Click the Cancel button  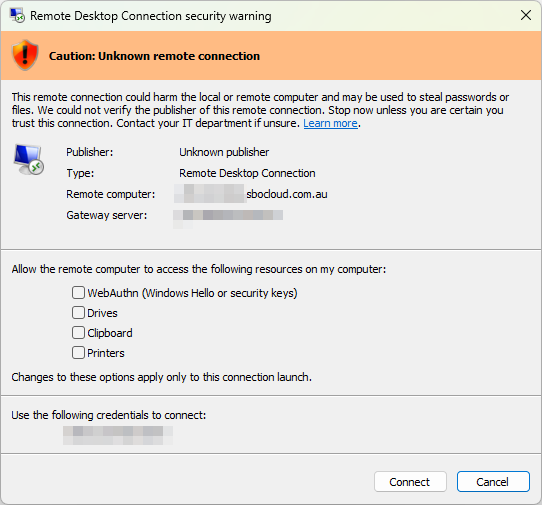(493, 481)
